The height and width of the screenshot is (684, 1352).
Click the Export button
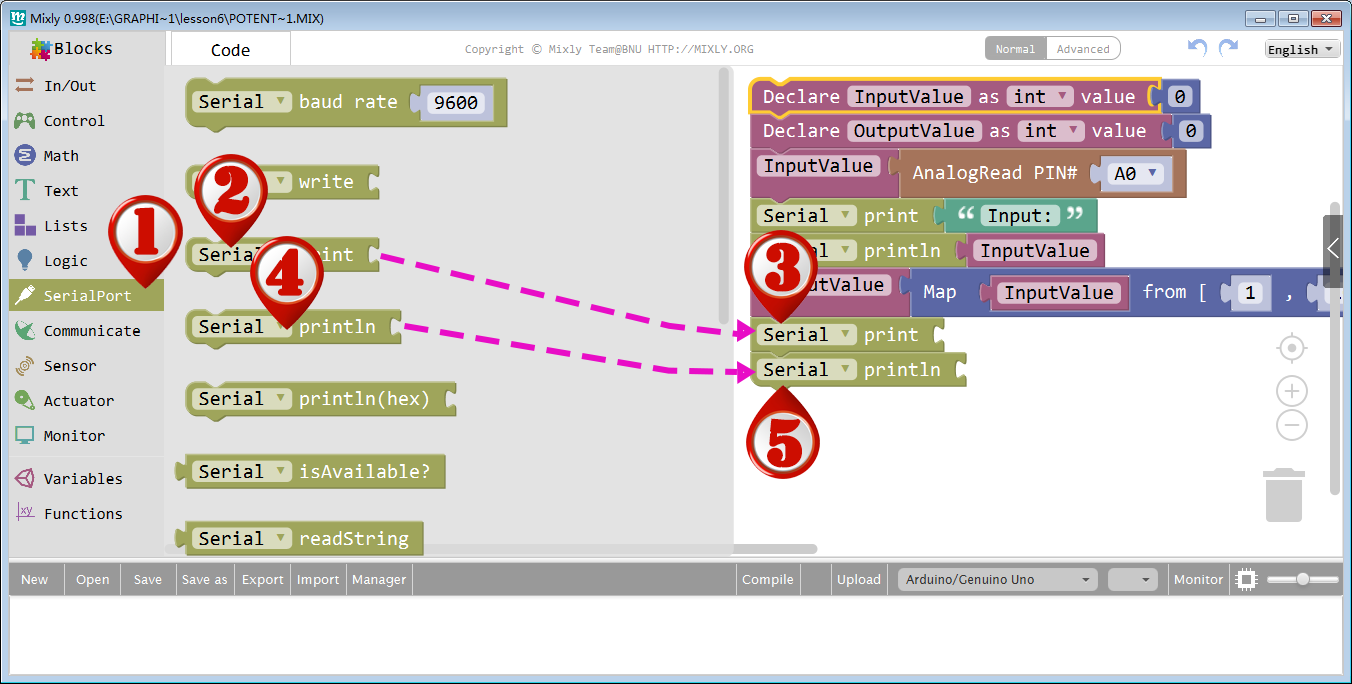point(263,580)
